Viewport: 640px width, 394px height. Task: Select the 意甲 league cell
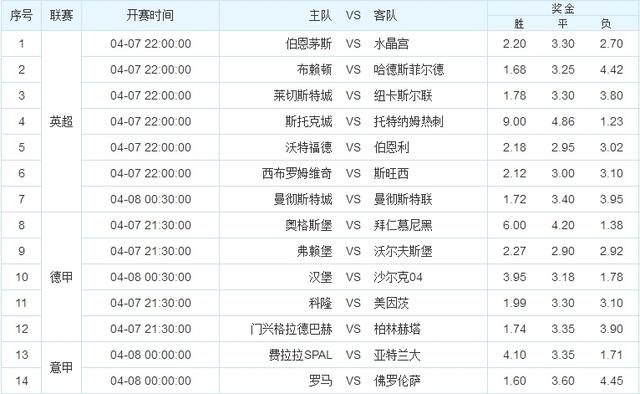(x=62, y=367)
